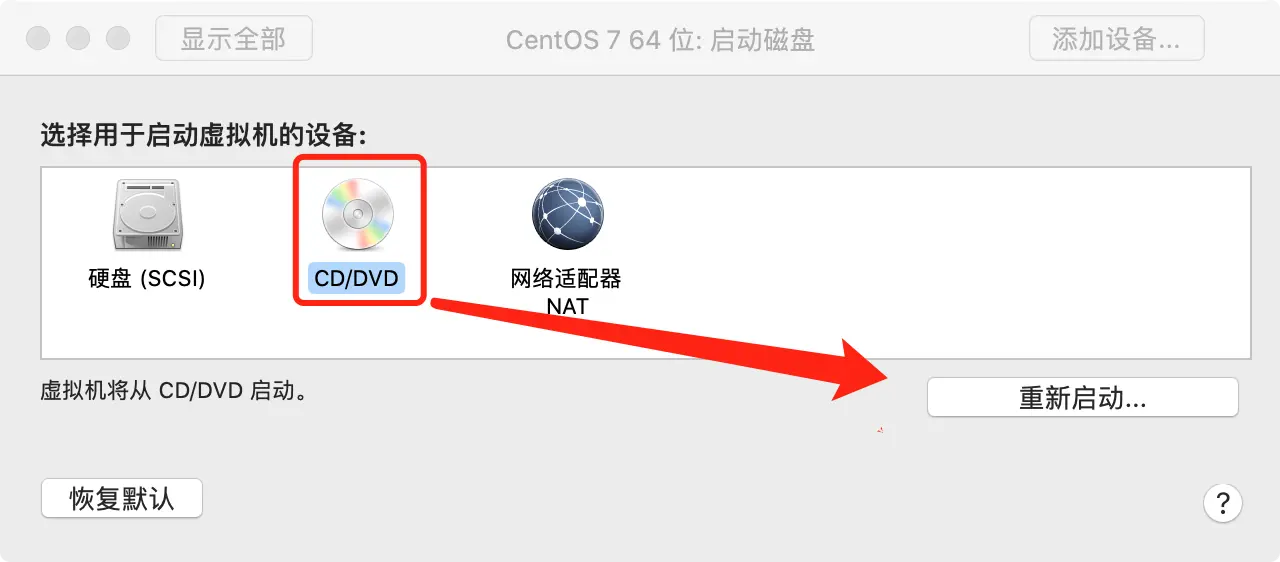Zoom the window with the third title-bar button
The width and height of the screenshot is (1280, 562).
click(x=118, y=39)
